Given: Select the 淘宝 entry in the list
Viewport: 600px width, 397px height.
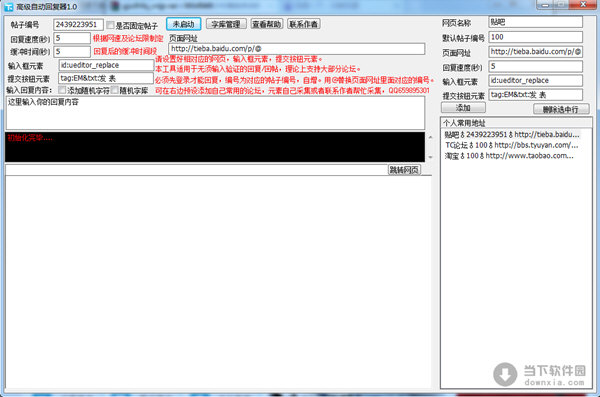Looking at the screenshot, I should (509, 156).
